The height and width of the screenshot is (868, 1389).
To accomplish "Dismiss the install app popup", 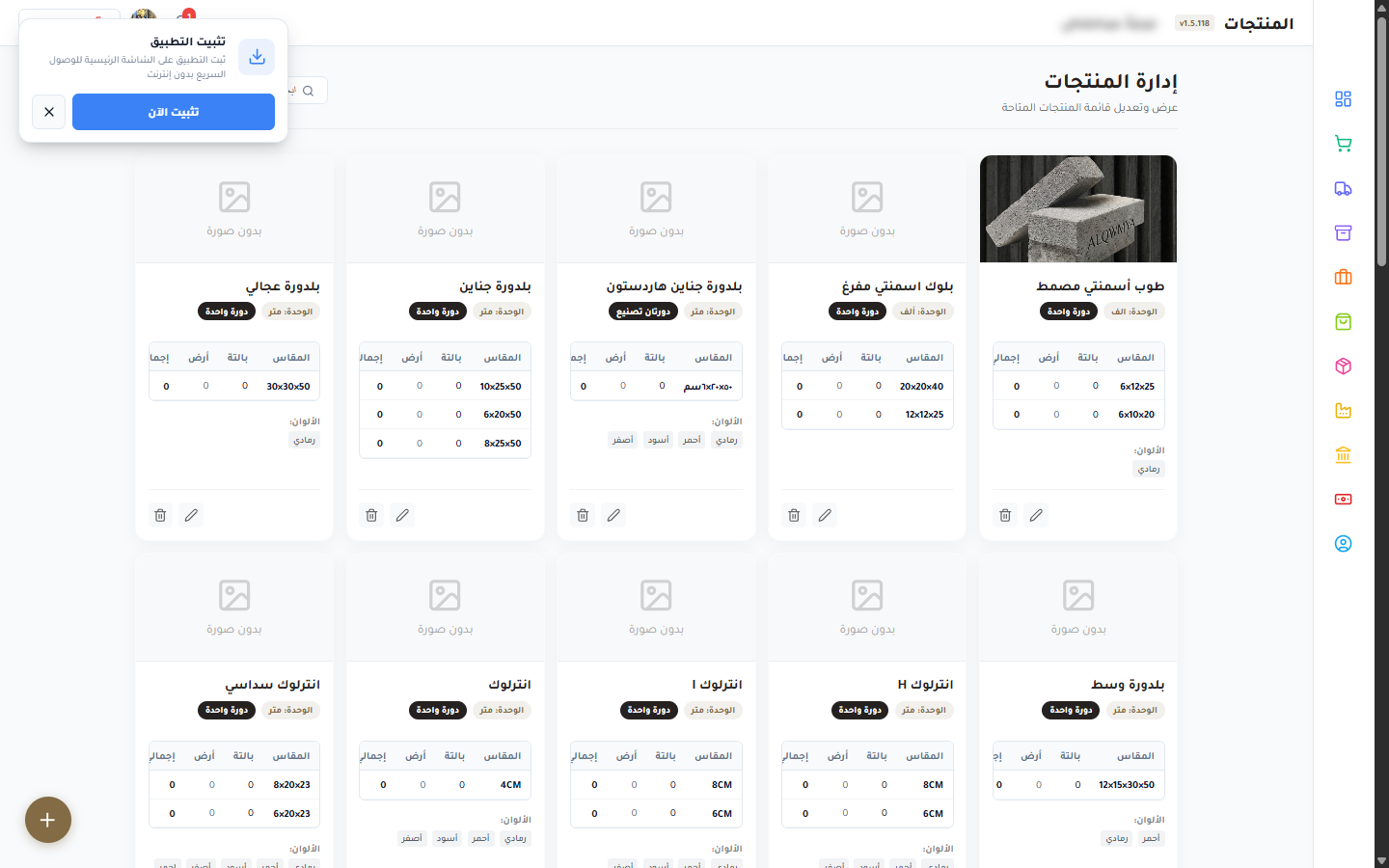I will pyautogui.click(x=49, y=112).
